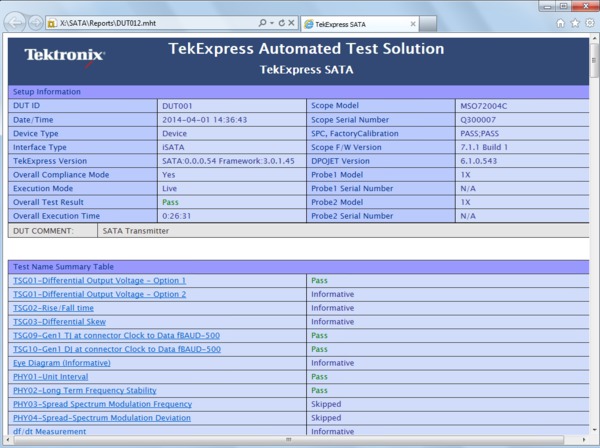
Task: Open TSG01 Differential Output Voltage Option 1 link
Action: coord(99,281)
